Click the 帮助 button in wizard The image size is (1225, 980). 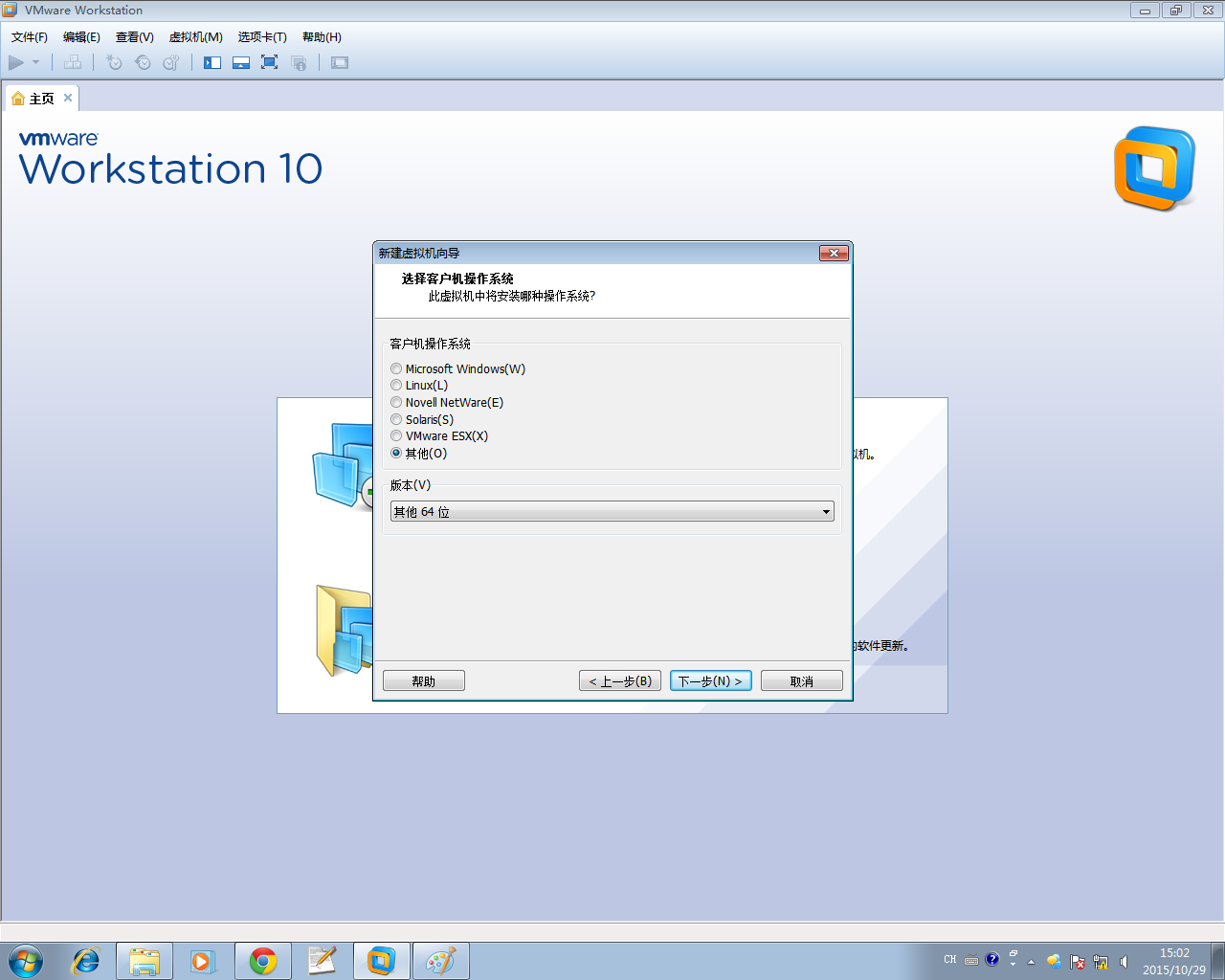tap(424, 680)
